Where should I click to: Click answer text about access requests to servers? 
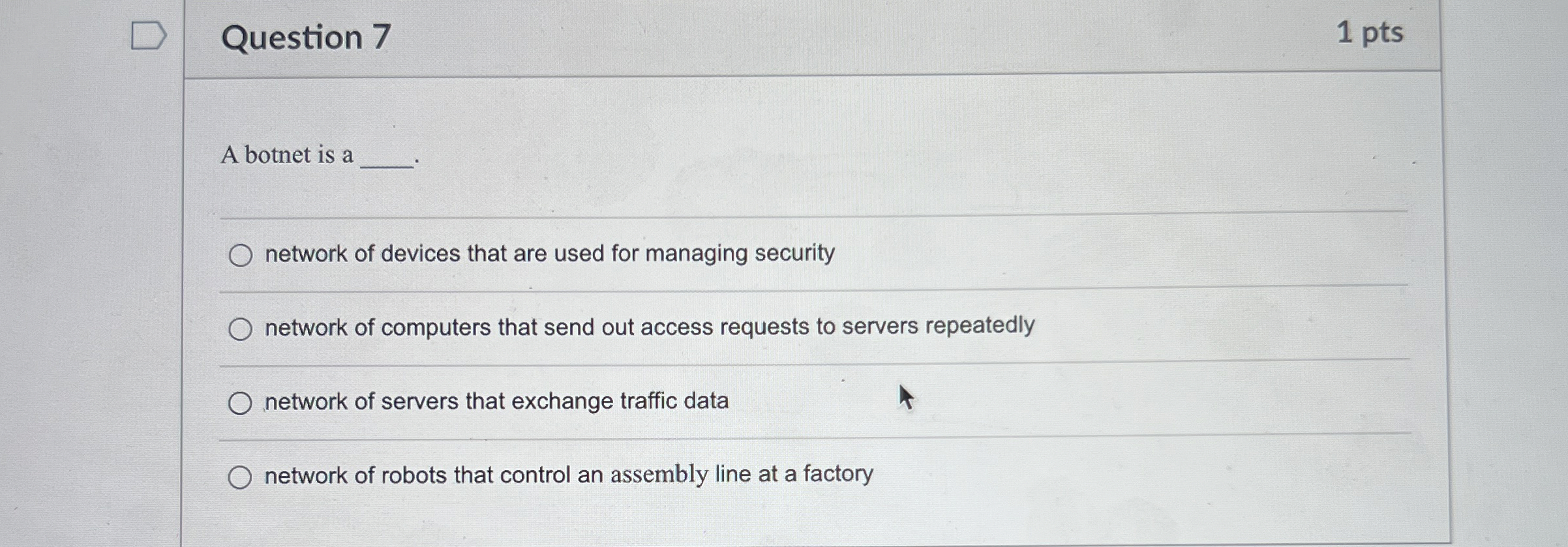pyautogui.click(x=648, y=327)
